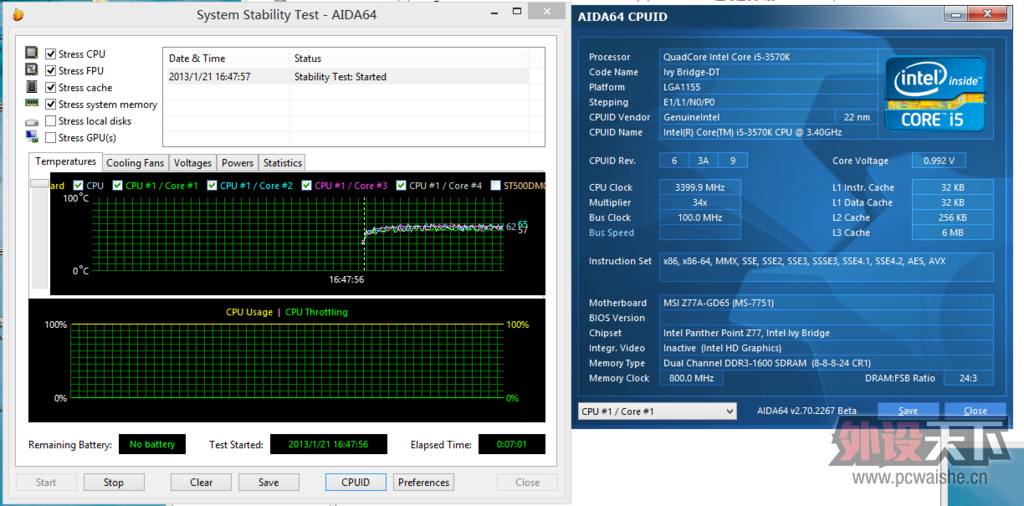1024x506 pixels.
Task: Open the Cooling Fans tab
Action: (135, 163)
